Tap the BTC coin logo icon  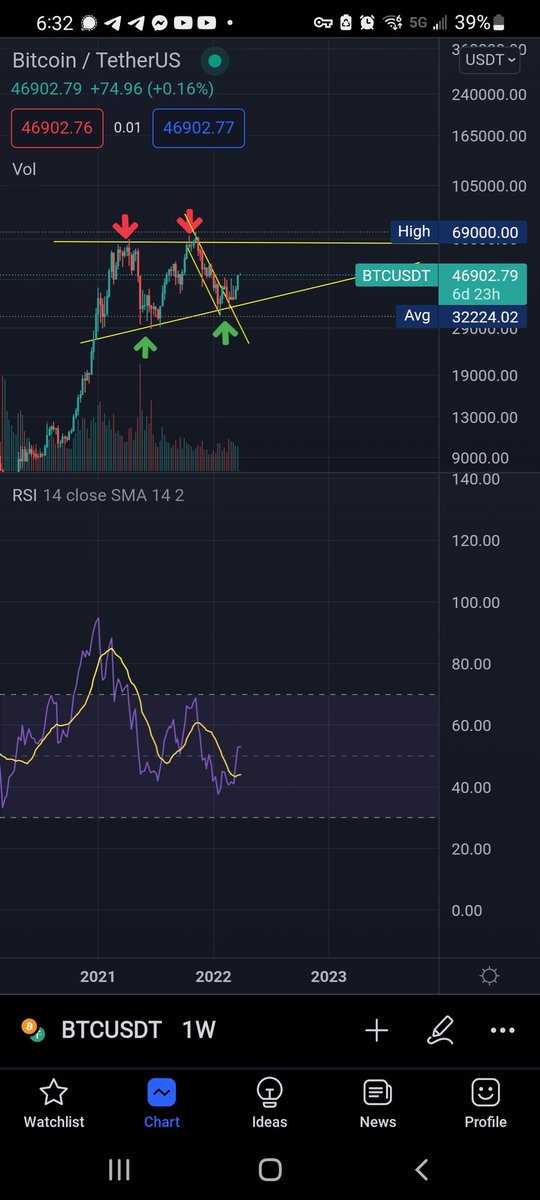pyautogui.click(x=32, y=1030)
